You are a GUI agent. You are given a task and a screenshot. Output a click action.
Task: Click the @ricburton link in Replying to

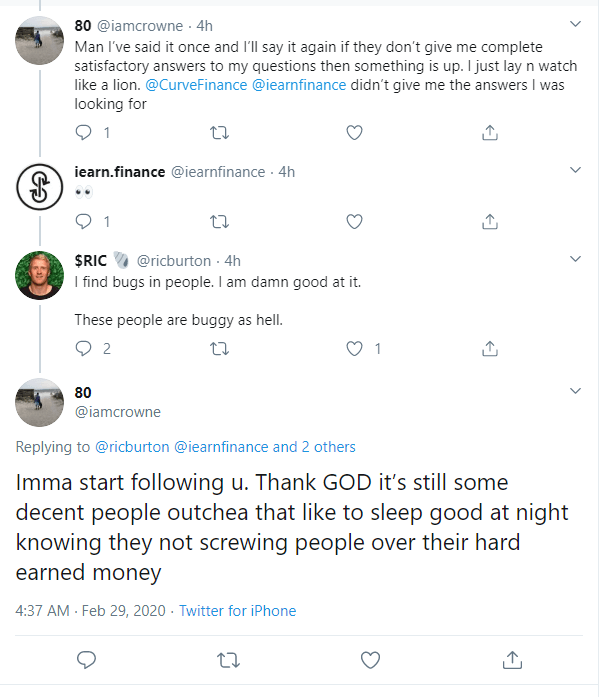133,447
